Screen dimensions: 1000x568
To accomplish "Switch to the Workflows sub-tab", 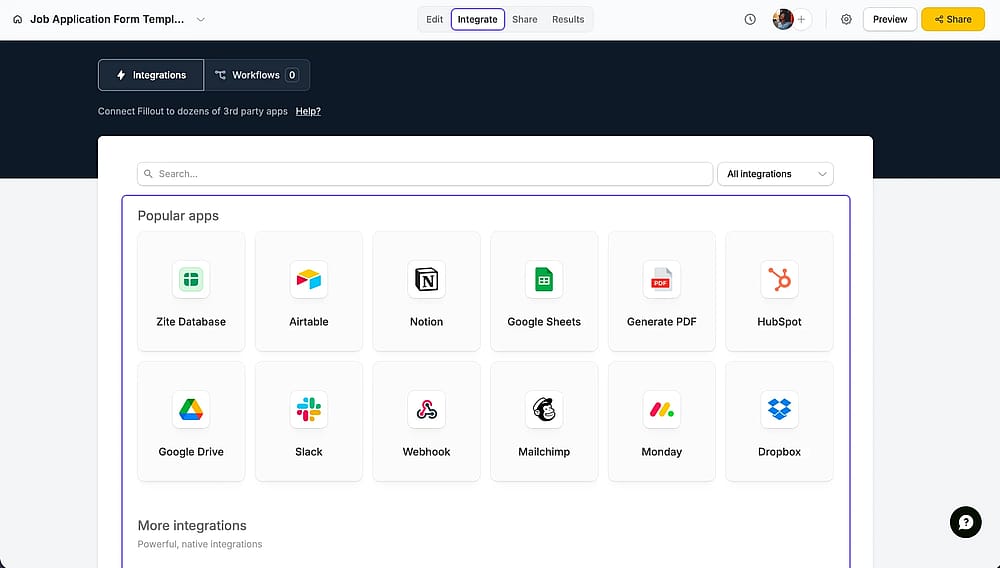I will tap(257, 75).
